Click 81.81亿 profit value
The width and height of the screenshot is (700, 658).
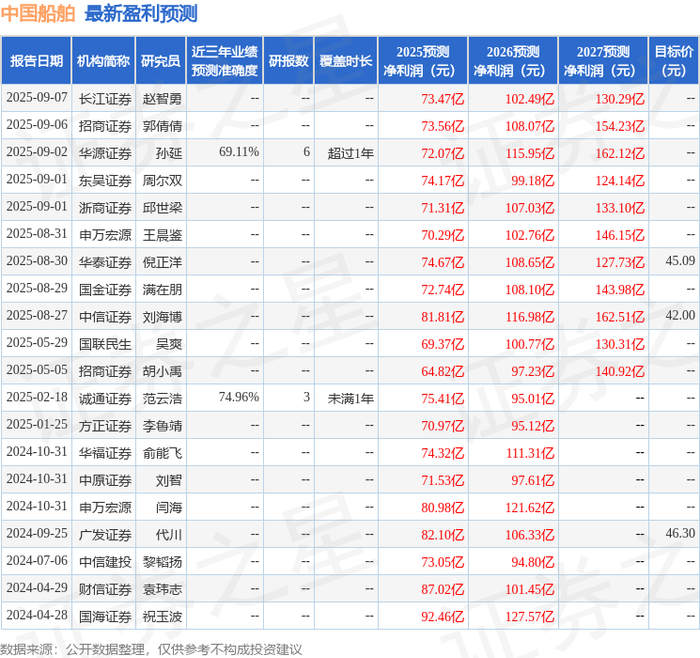tap(442, 317)
